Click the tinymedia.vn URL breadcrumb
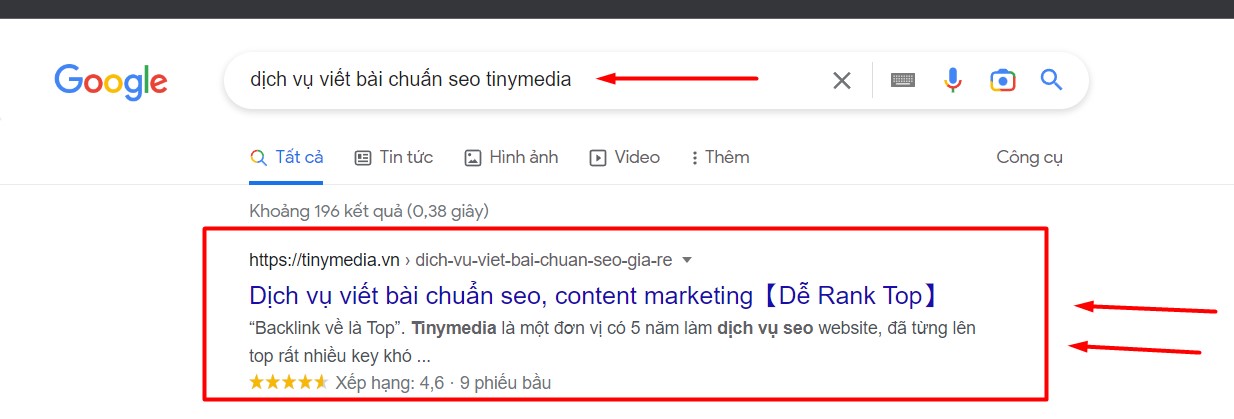Image resolution: width=1234 pixels, height=419 pixels. pos(324,261)
